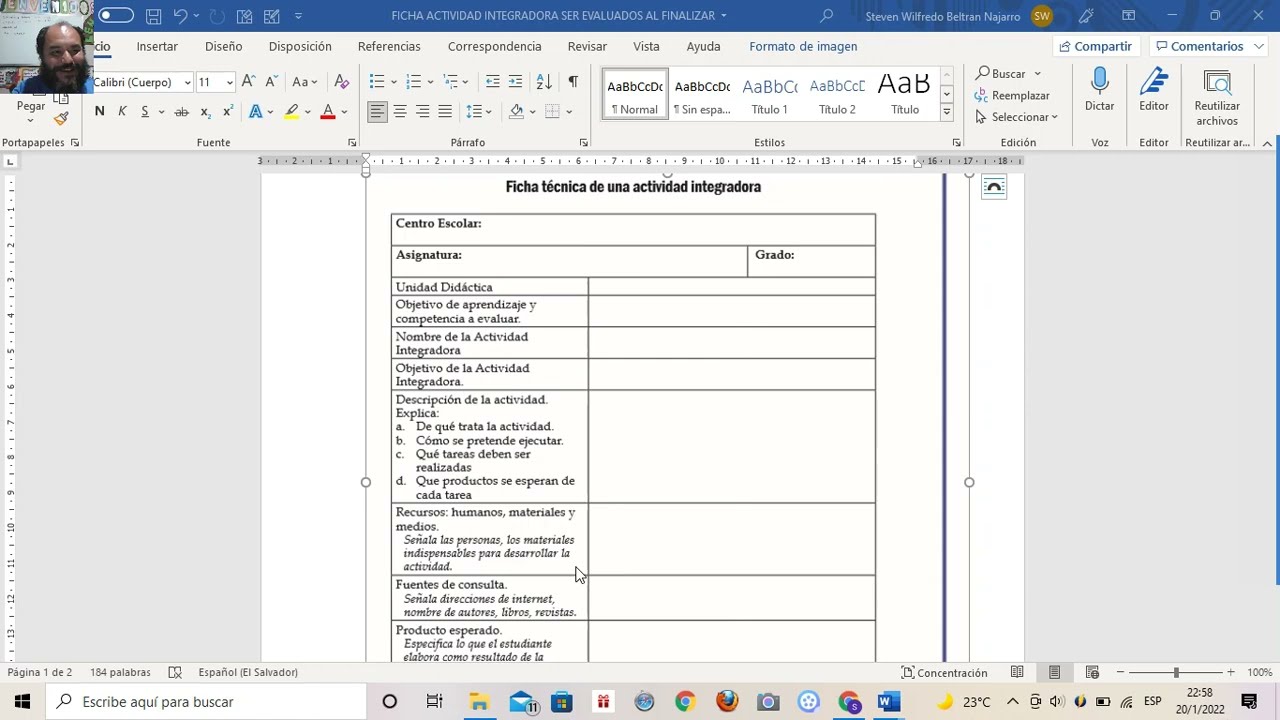Toggle bold formatting (N)

tap(99, 112)
